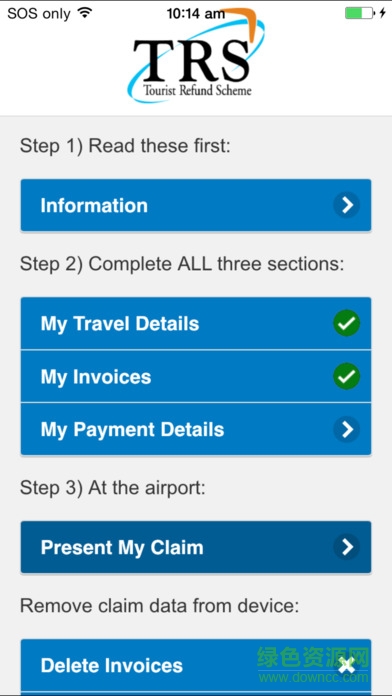
Task: Tap the SOS only status text
Action: [x=39, y=14]
